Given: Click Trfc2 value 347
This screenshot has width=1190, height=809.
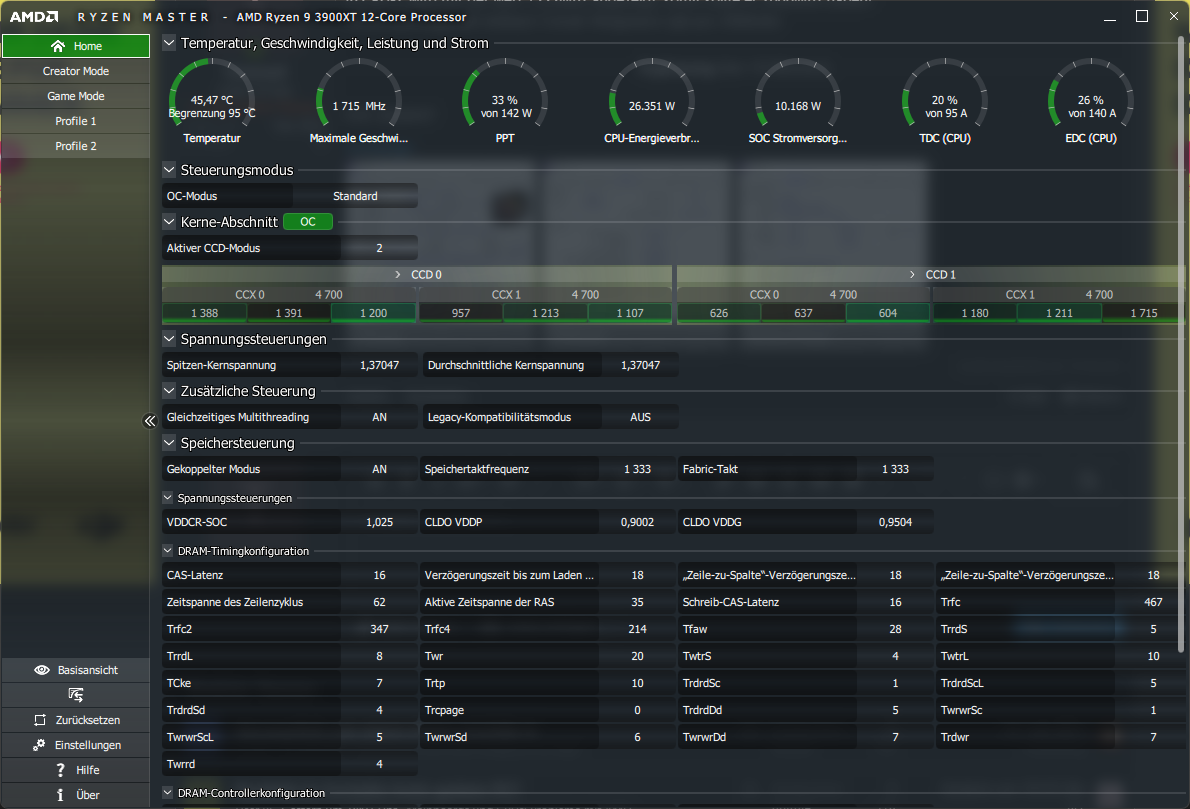Looking at the screenshot, I should (379, 629).
